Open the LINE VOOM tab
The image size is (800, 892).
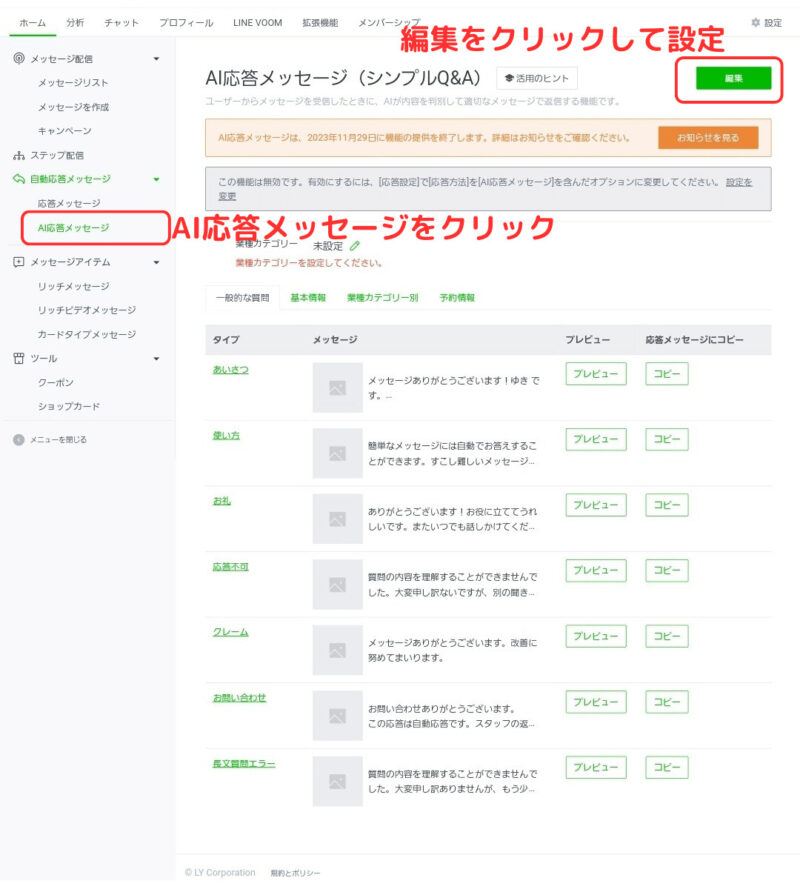pyautogui.click(x=257, y=23)
